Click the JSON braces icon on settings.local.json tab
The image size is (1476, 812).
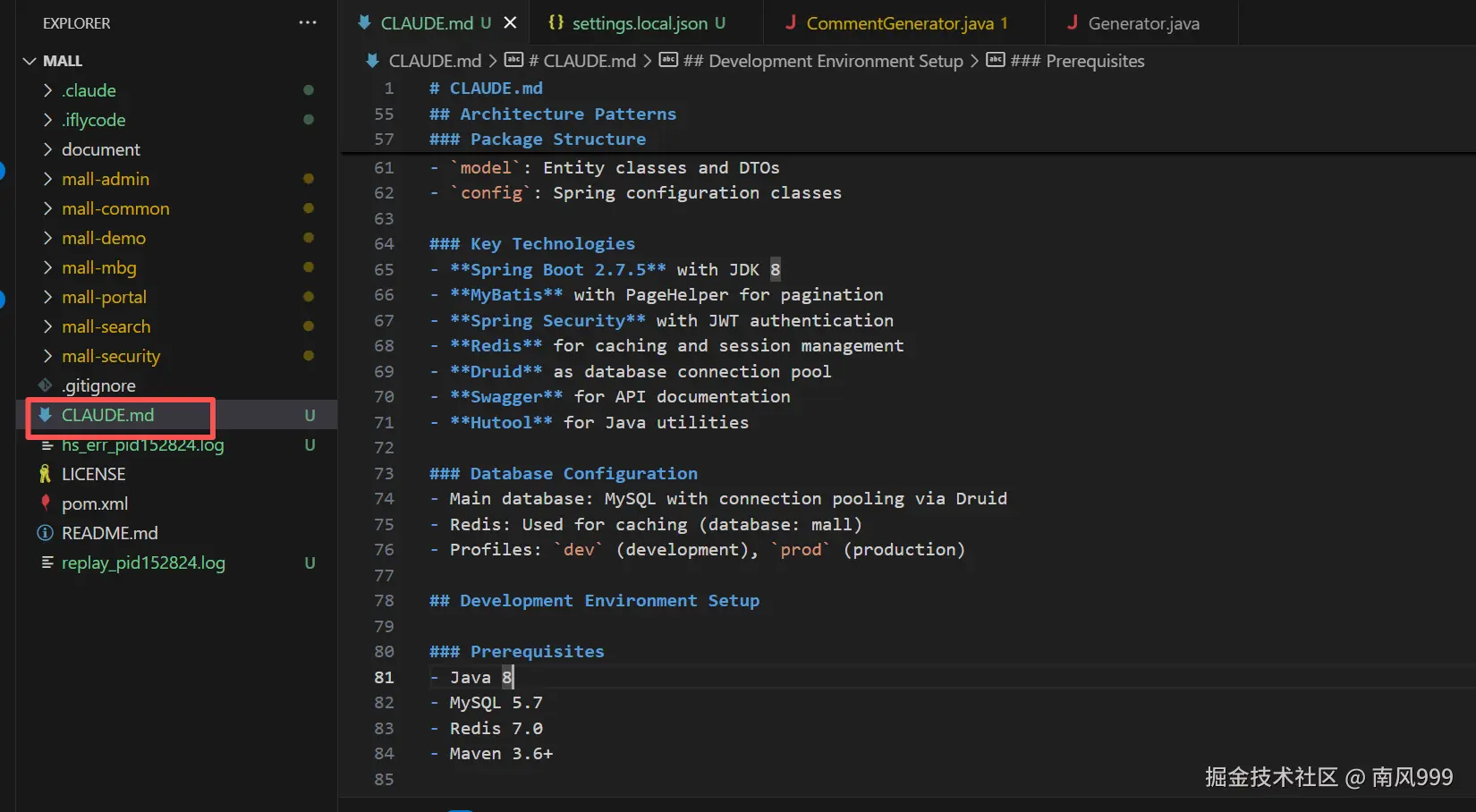(556, 22)
